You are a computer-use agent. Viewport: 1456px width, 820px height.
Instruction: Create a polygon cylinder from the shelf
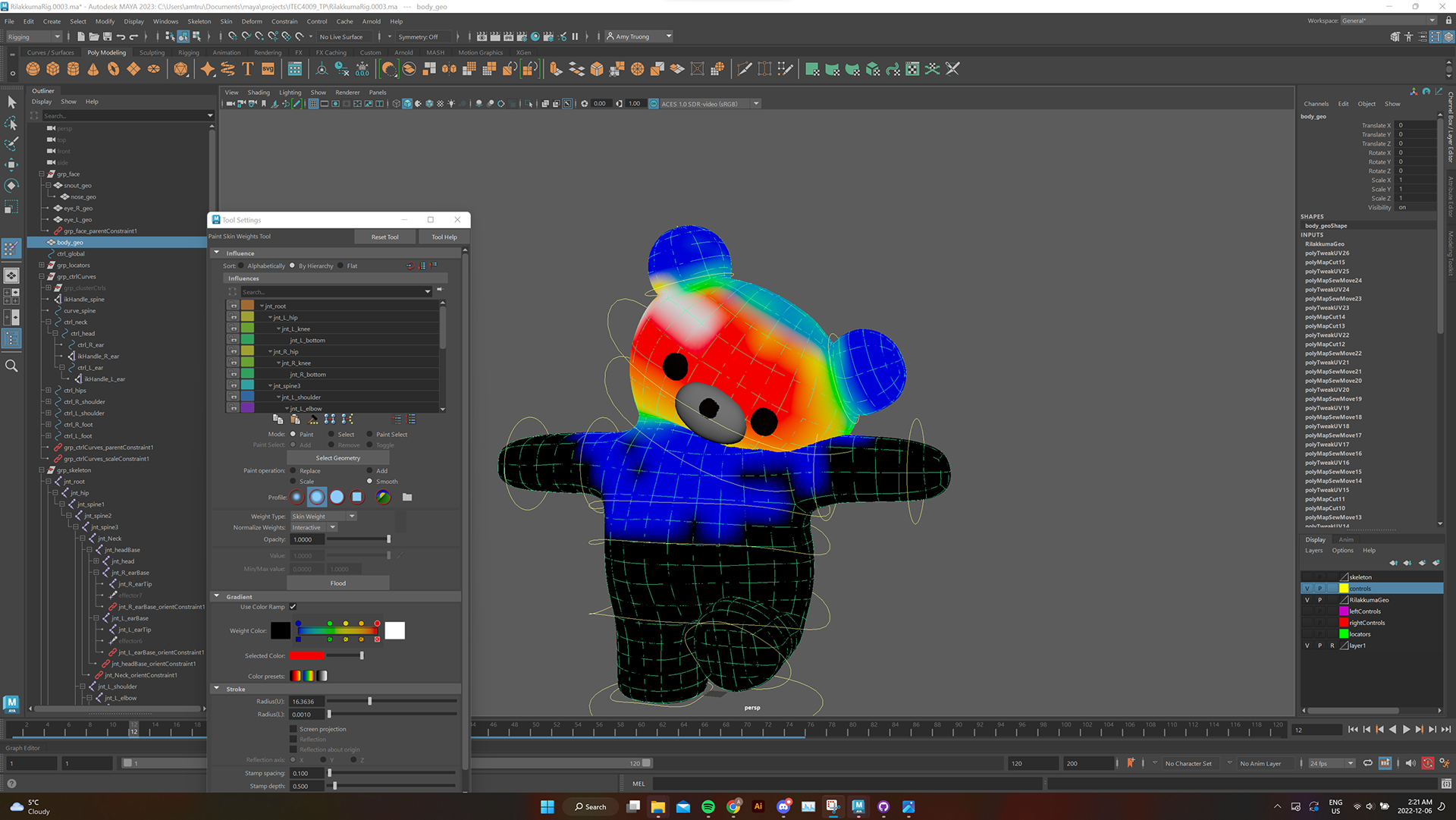pyautogui.click(x=73, y=69)
